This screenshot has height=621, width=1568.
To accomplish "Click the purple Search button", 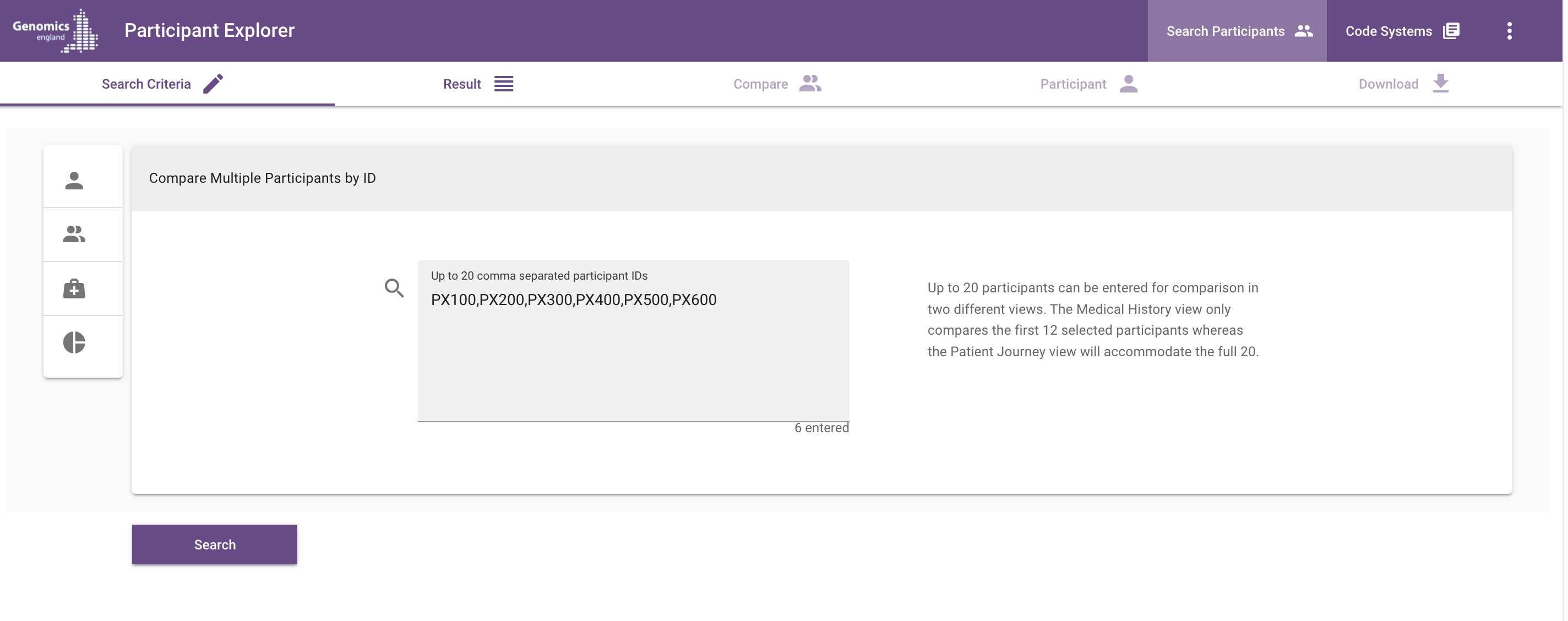I will coord(214,544).
